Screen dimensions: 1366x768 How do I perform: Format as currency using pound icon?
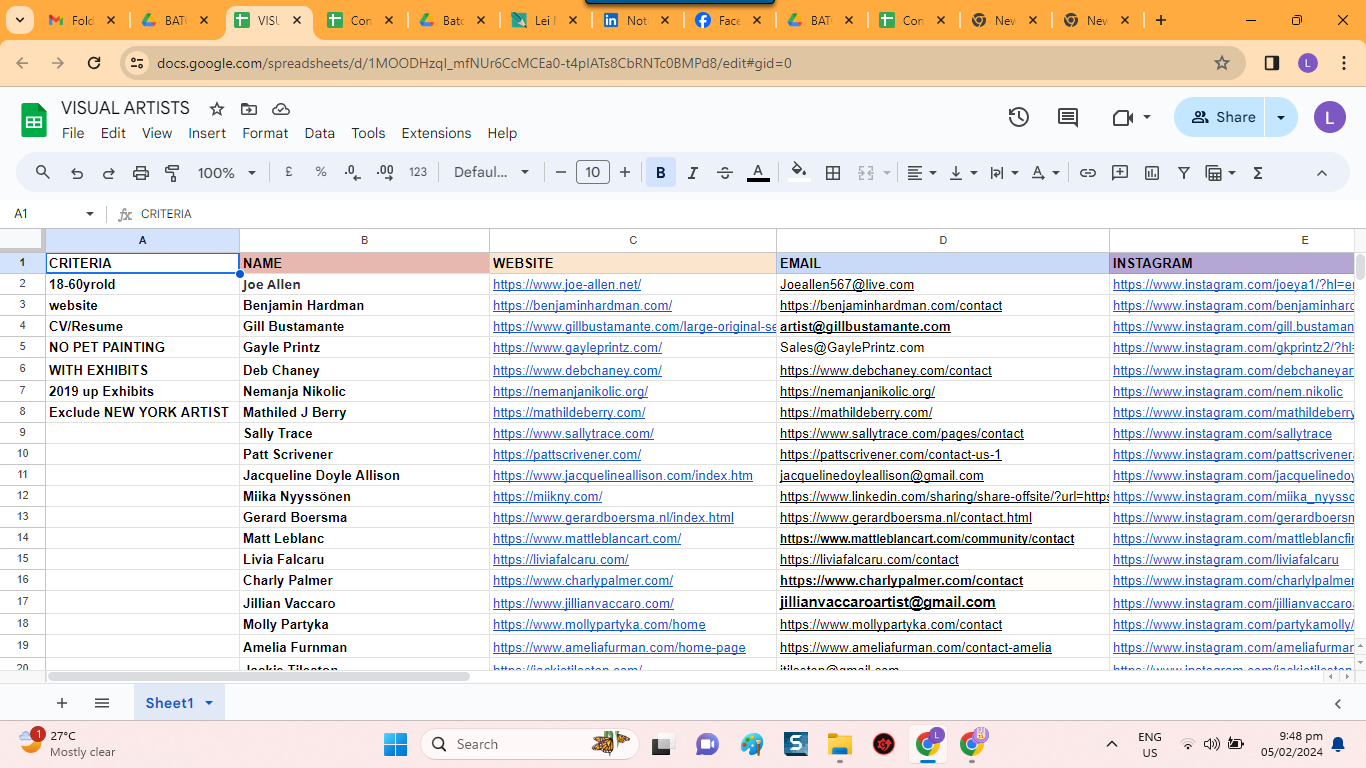(x=289, y=172)
